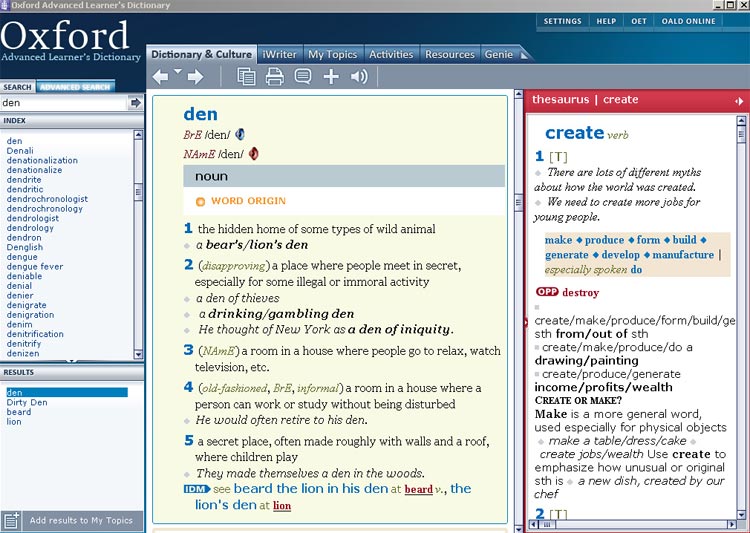Click the search field containing den

tap(63, 103)
